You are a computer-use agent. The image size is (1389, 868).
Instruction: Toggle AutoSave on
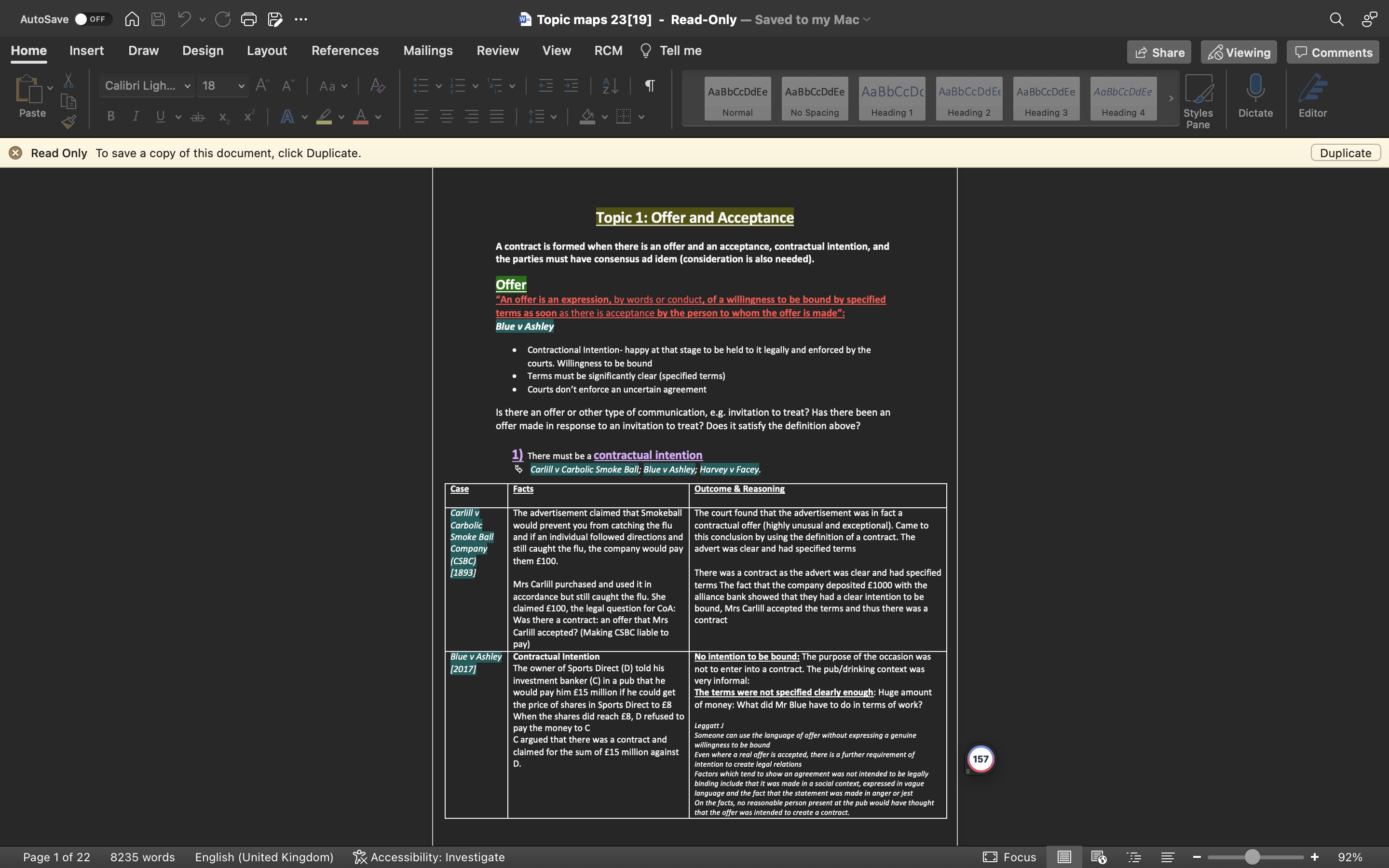click(x=92, y=19)
